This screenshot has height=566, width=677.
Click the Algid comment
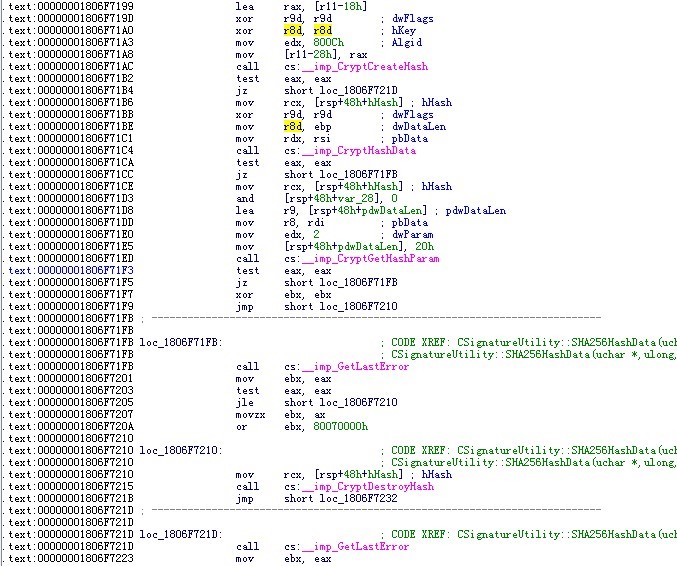coord(407,42)
